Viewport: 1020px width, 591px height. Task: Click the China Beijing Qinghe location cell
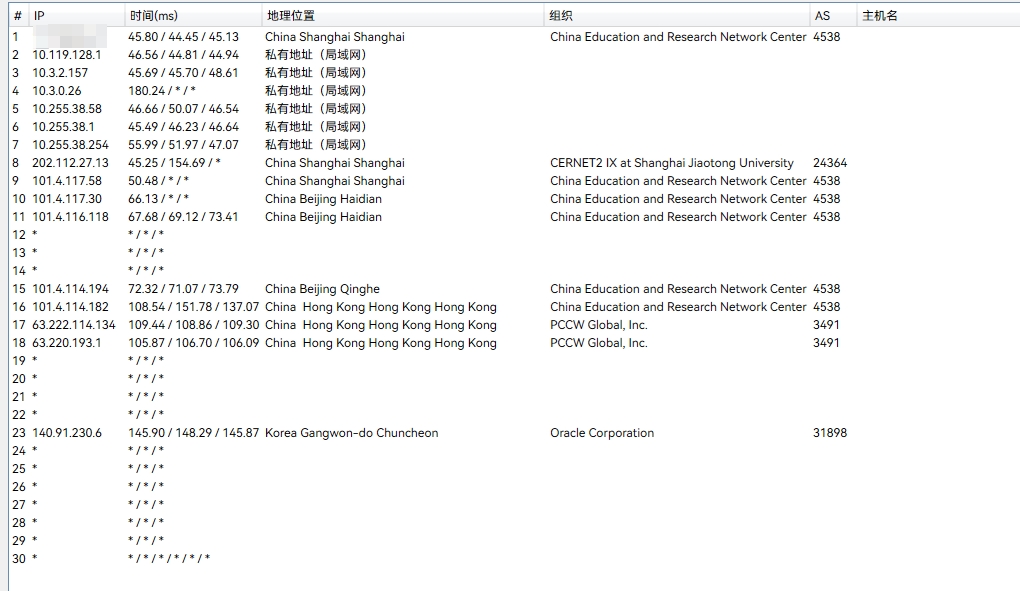[x=322, y=289]
